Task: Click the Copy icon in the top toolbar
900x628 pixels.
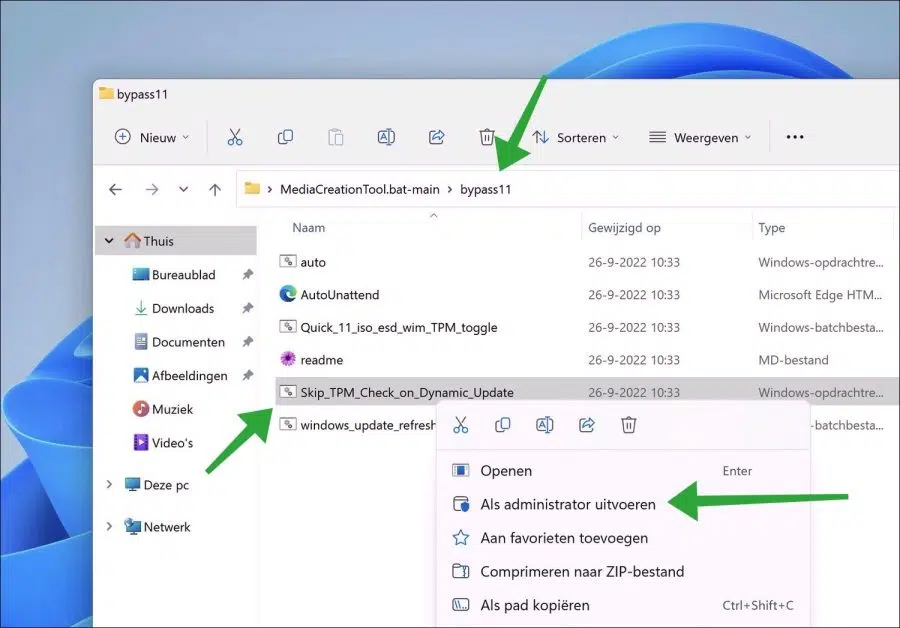Action: pos(285,137)
